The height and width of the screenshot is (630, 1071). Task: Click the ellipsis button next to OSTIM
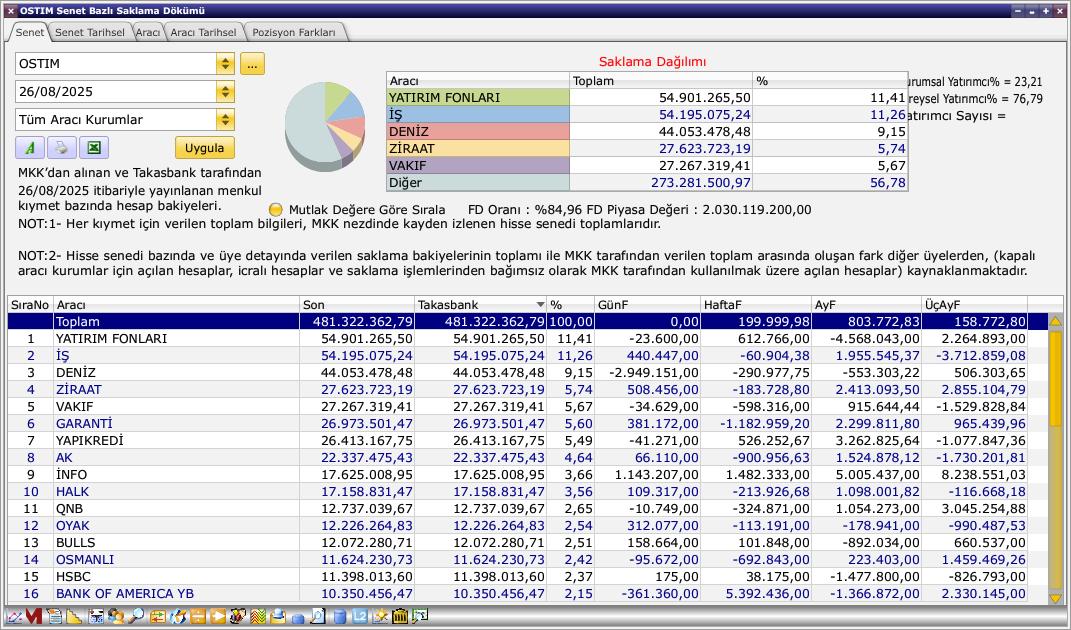pyautogui.click(x=252, y=64)
